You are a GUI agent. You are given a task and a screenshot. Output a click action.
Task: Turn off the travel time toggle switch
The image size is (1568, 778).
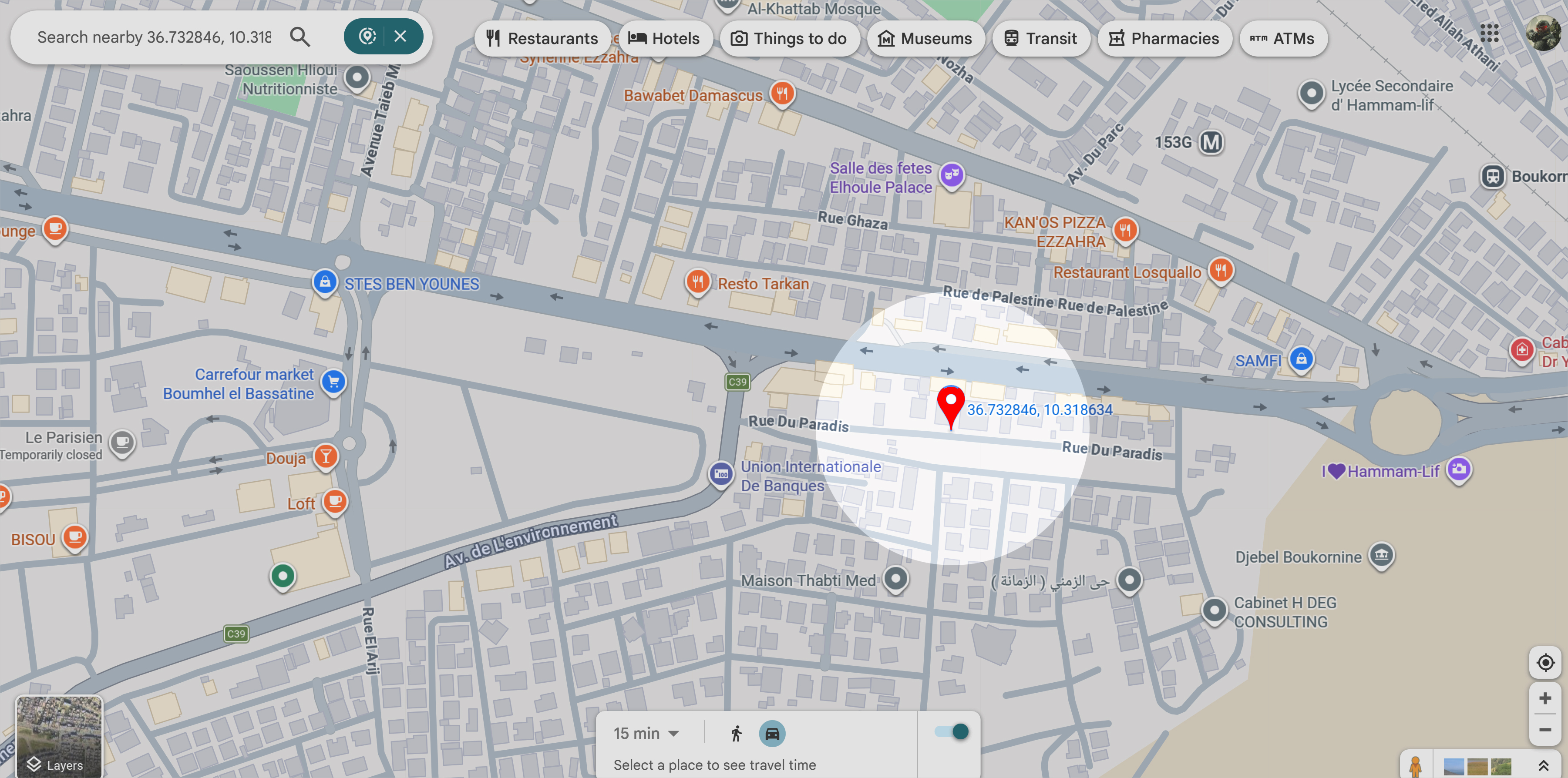coord(952,732)
